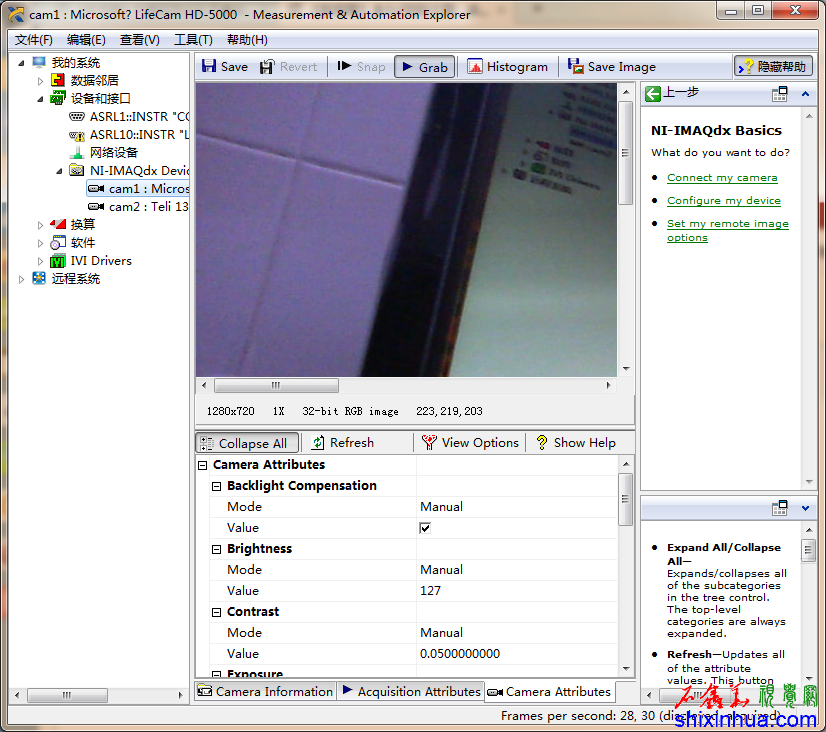This screenshot has height=732, width=826.
Task: Open Connect my camera link
Action: pyautogui.click(x=722, y=178)
